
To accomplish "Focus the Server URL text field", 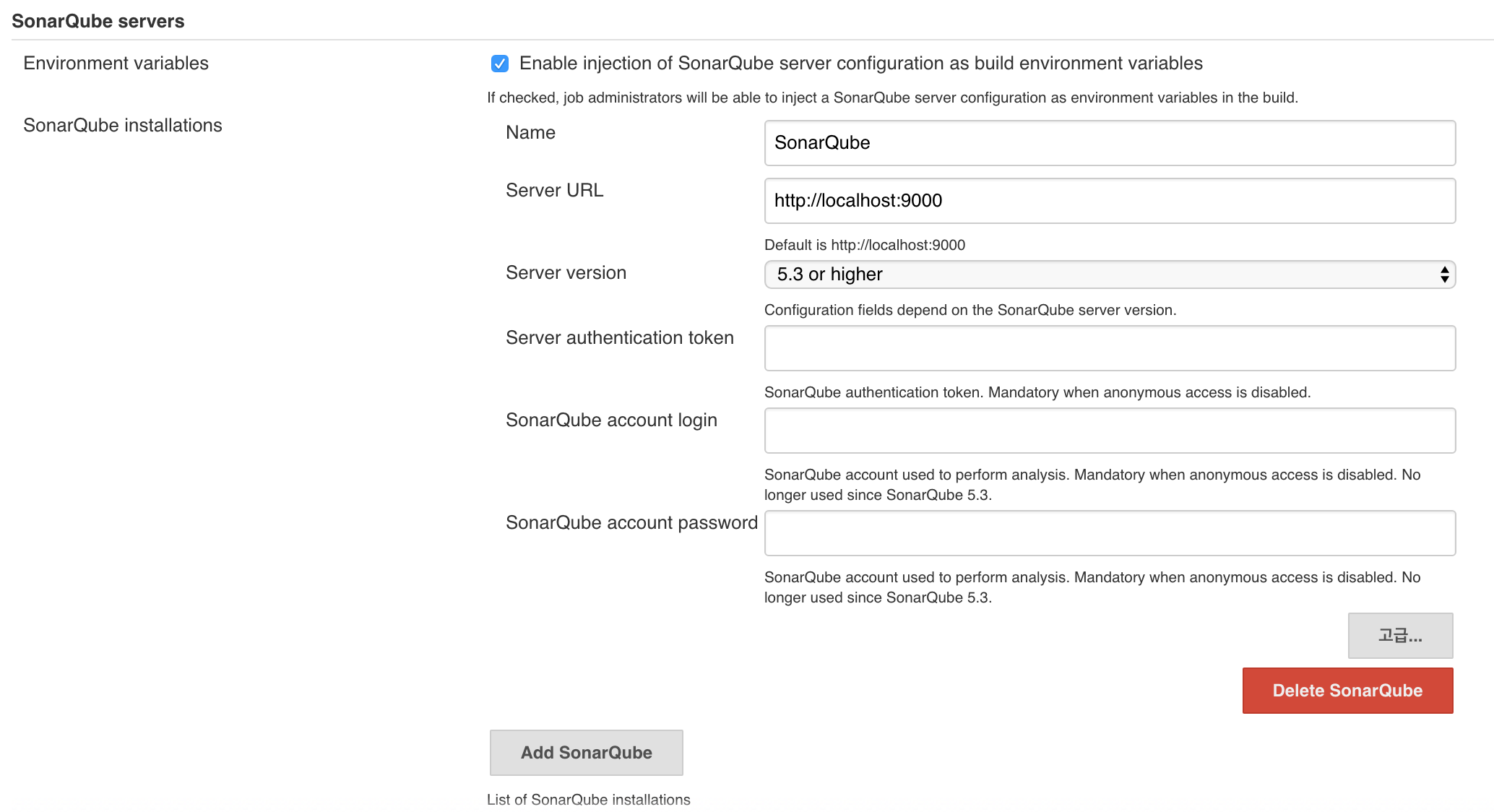I will click(x=1109, y=201).
